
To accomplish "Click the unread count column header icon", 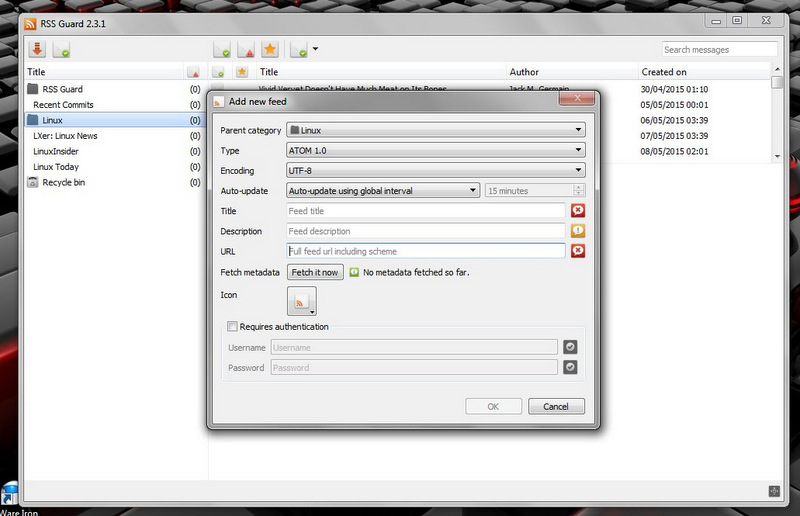I will tap(194, 72).
